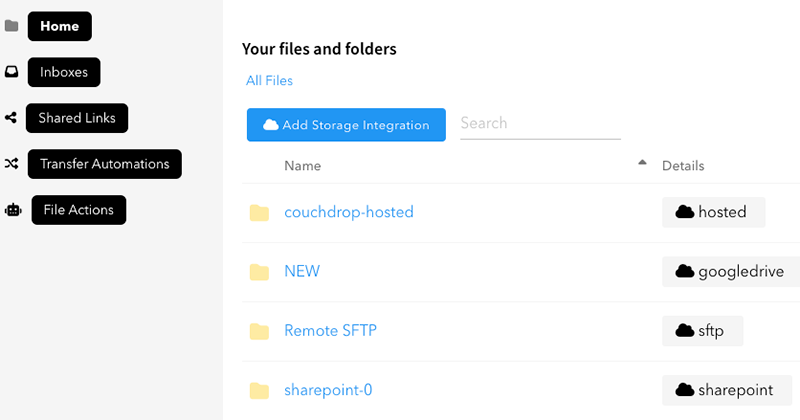Image resolution: width=800 pixels, height=420 pixels.
Task: Open Shared Links in the sidebar
Action: pyautogui.click(x=77, y=118)
